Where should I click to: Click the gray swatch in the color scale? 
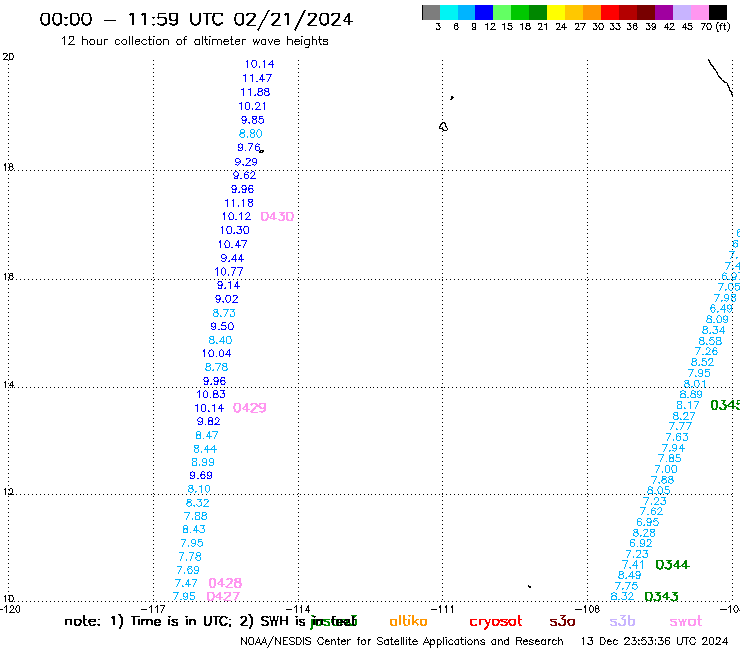[431, 12]
